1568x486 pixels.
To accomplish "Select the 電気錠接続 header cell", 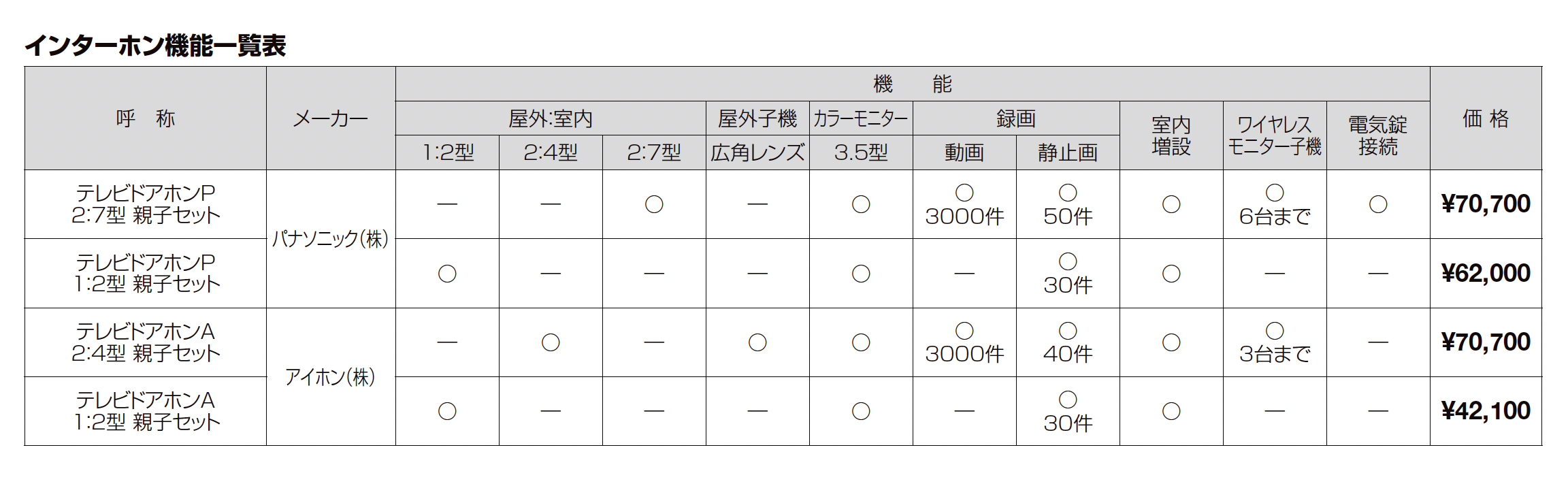I will (x=1378, y=135).
